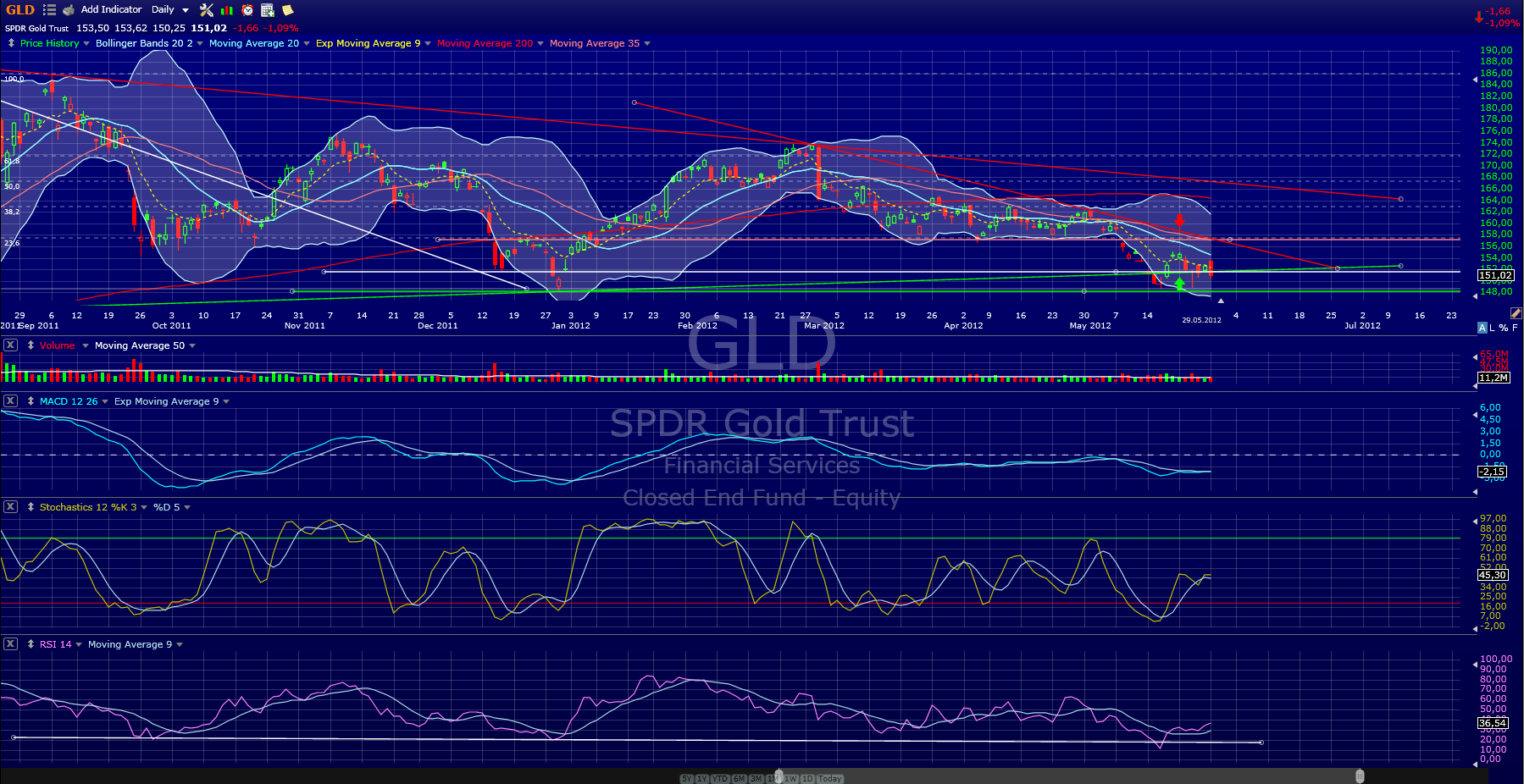
Task: Jump to Today on the time axis
Action: (830, 779)
